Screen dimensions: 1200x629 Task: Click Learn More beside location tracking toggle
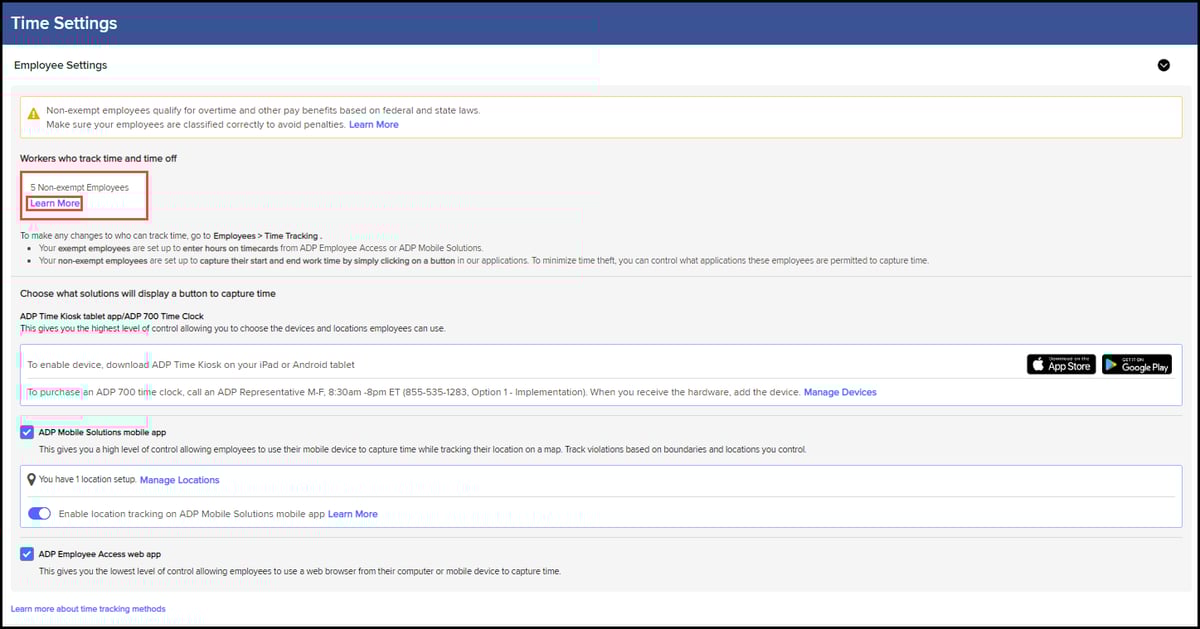tap(352, 514)
